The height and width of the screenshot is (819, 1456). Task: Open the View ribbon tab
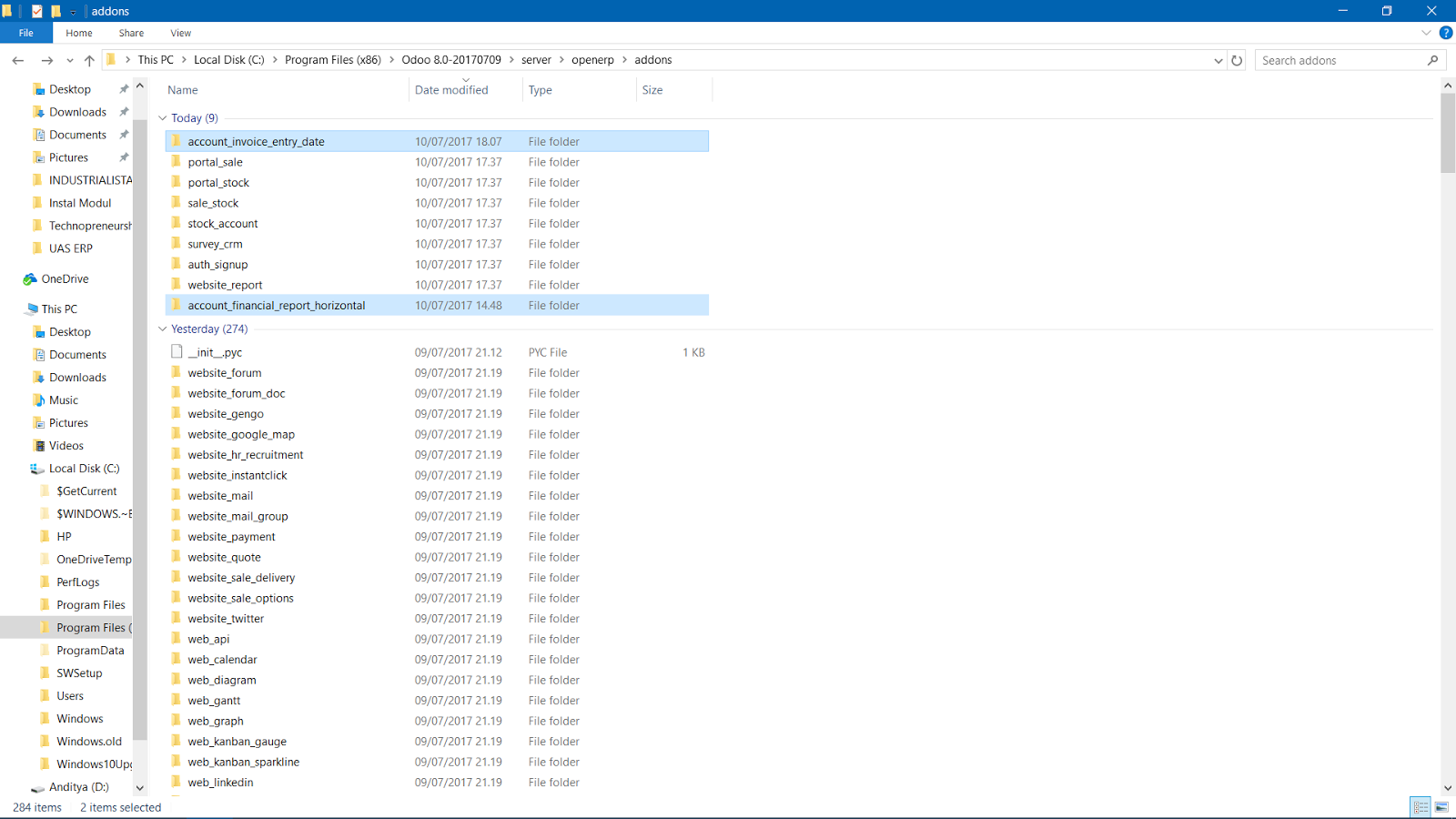coord(181,33)
